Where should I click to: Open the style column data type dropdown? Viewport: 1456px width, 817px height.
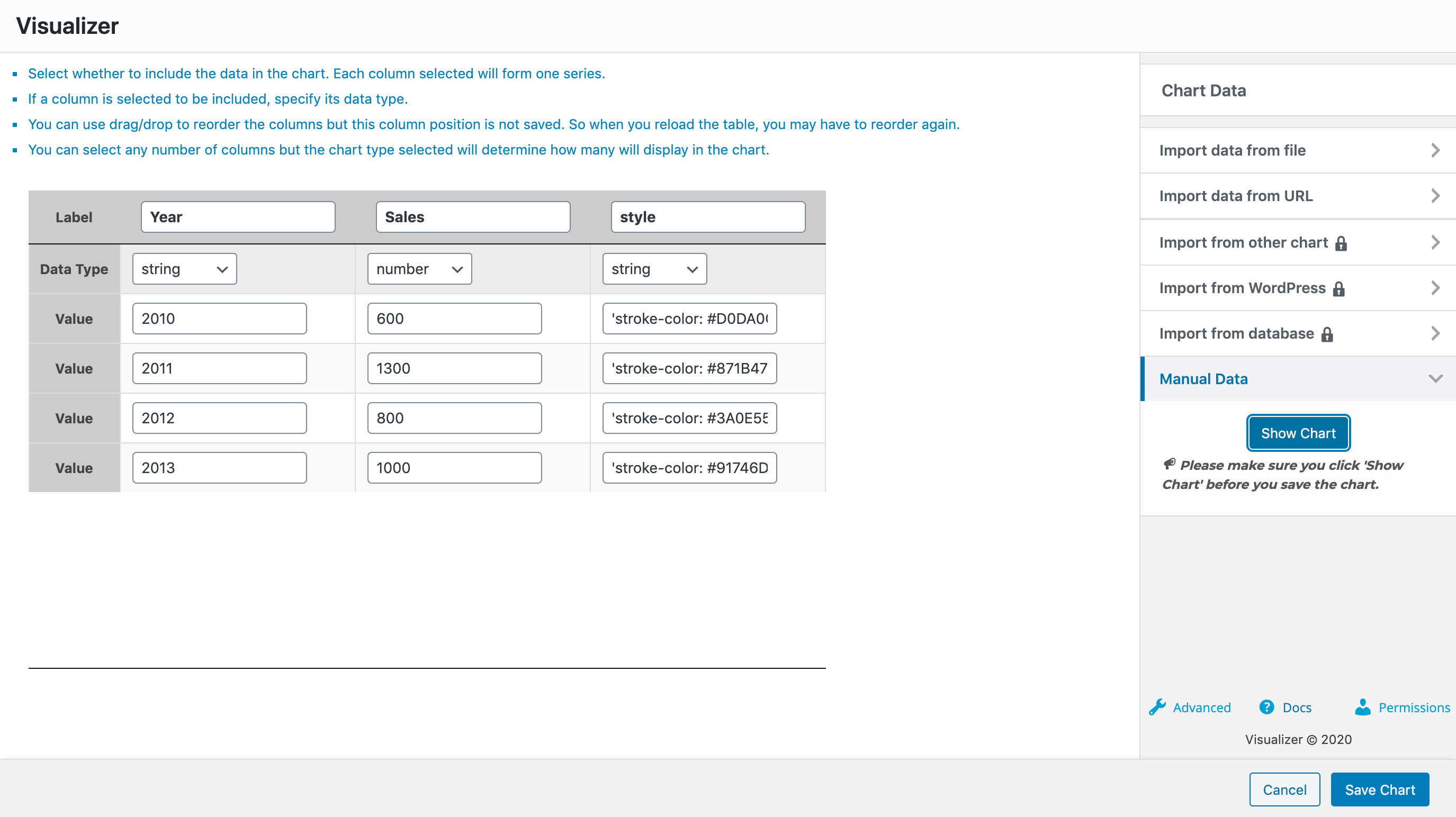[654, 269]
